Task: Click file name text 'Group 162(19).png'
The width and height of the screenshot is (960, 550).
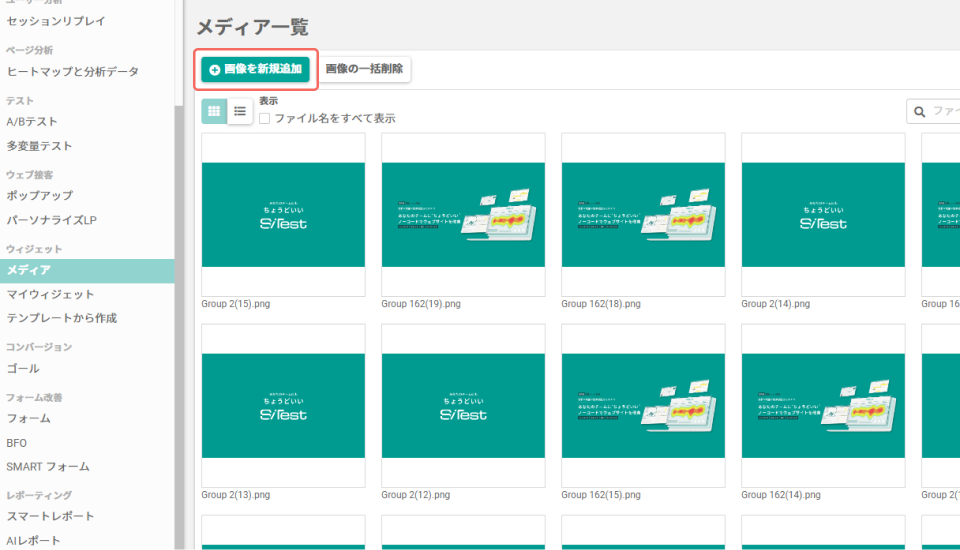Action: coord(421,304)
